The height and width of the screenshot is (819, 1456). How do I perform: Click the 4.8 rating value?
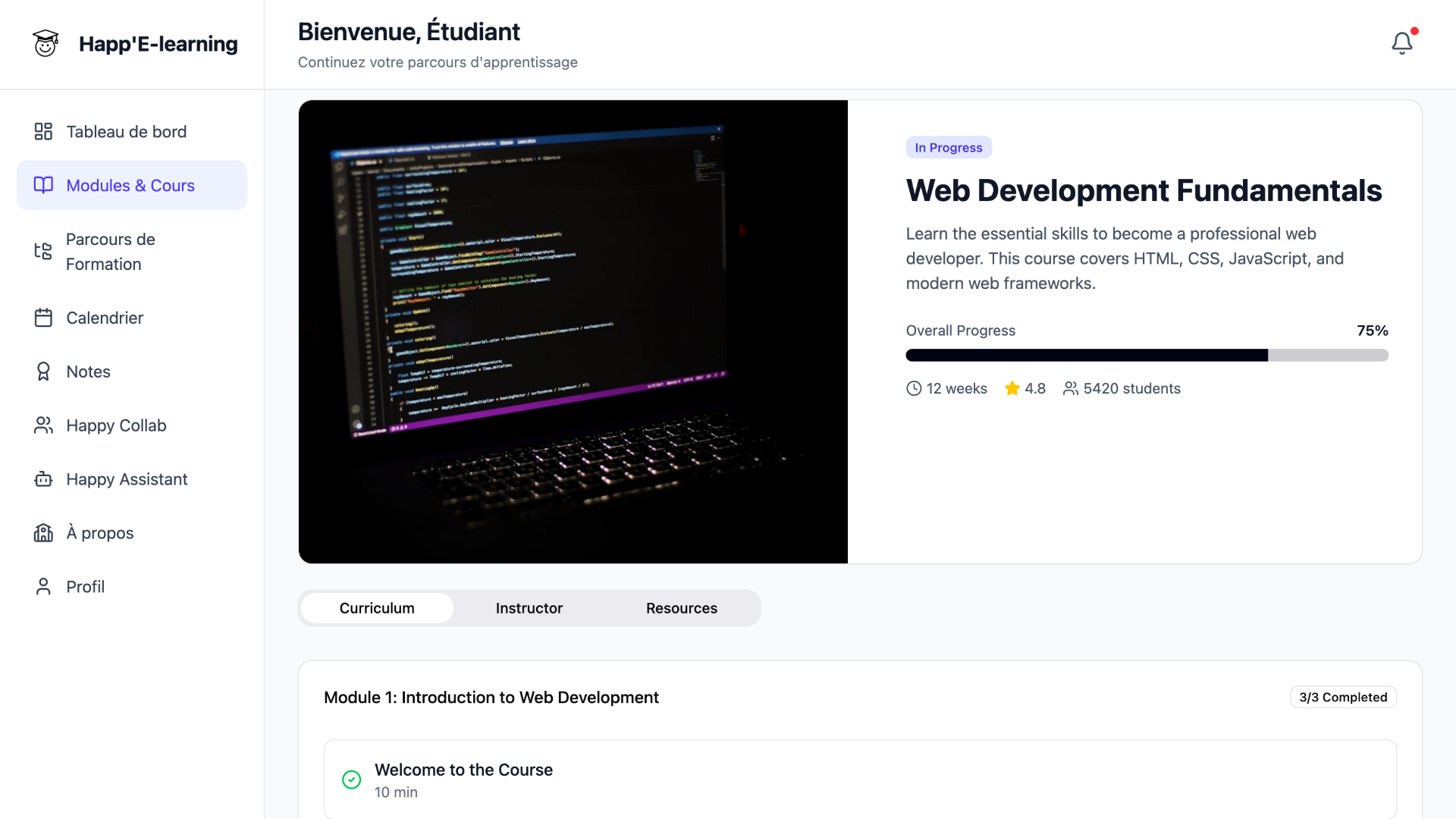pos(1035,388)
